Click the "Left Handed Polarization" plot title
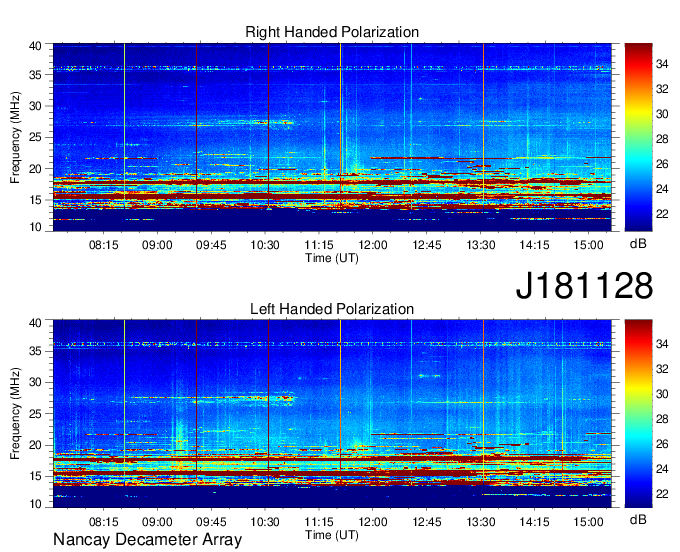Viewport: 680px width, 552px height. (x=332, y=309)
